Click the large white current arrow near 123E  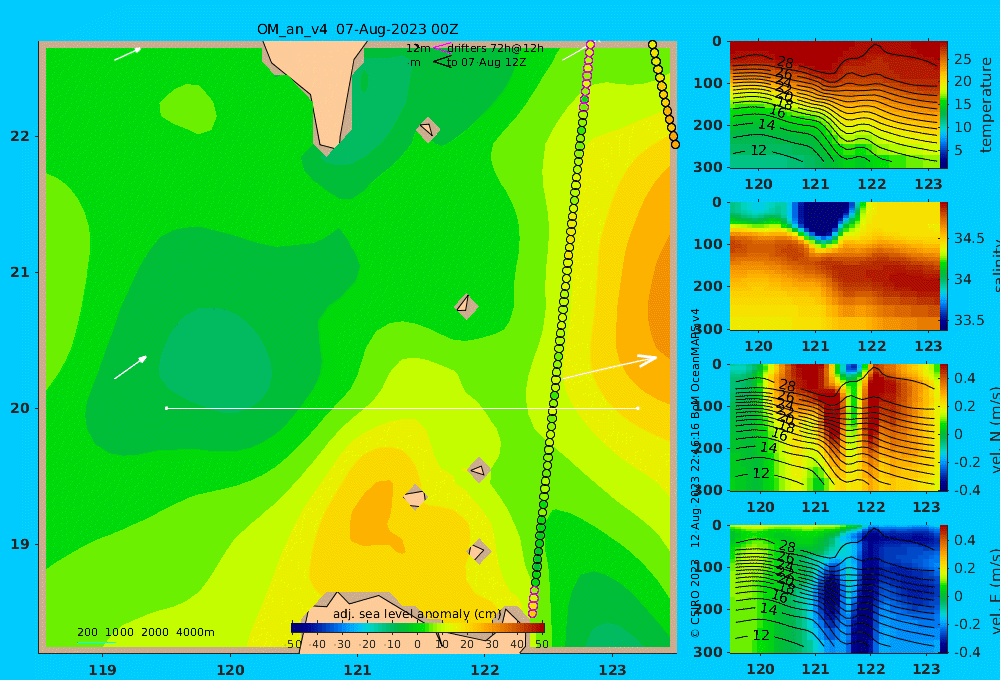610,367
